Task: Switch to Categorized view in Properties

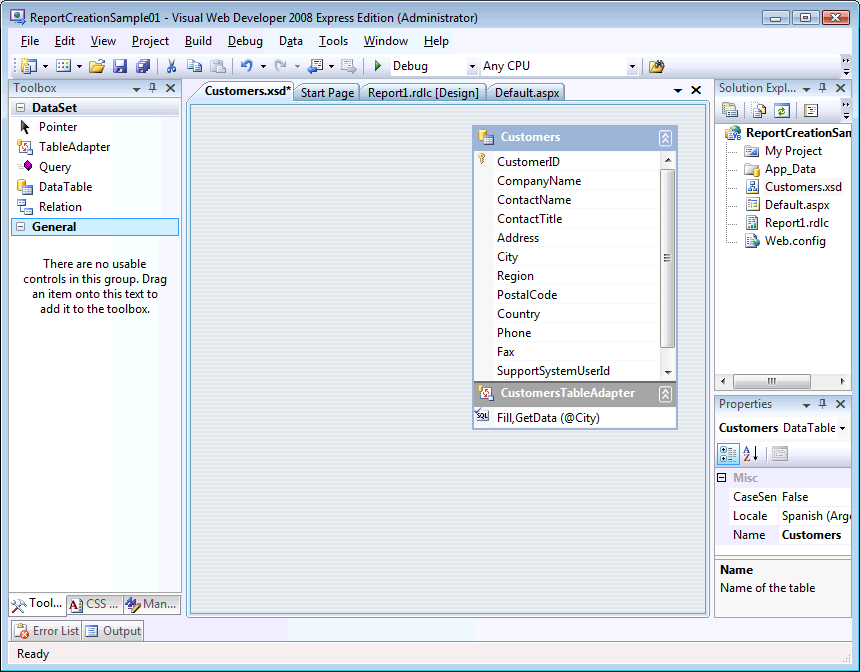Action: pyautogui.click(x=729, y=454)
